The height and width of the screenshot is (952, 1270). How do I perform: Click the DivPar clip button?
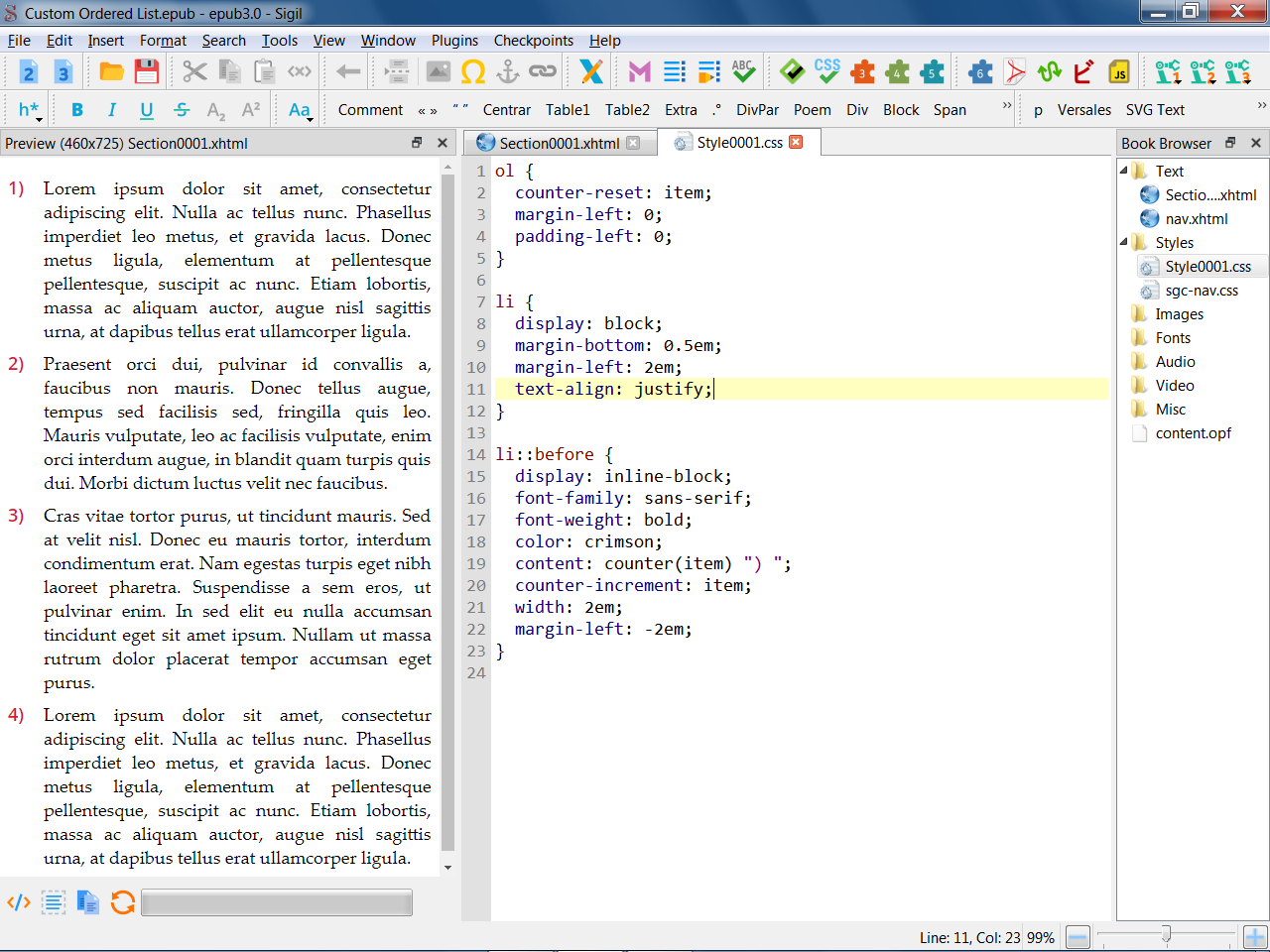[x=757, y=110]
